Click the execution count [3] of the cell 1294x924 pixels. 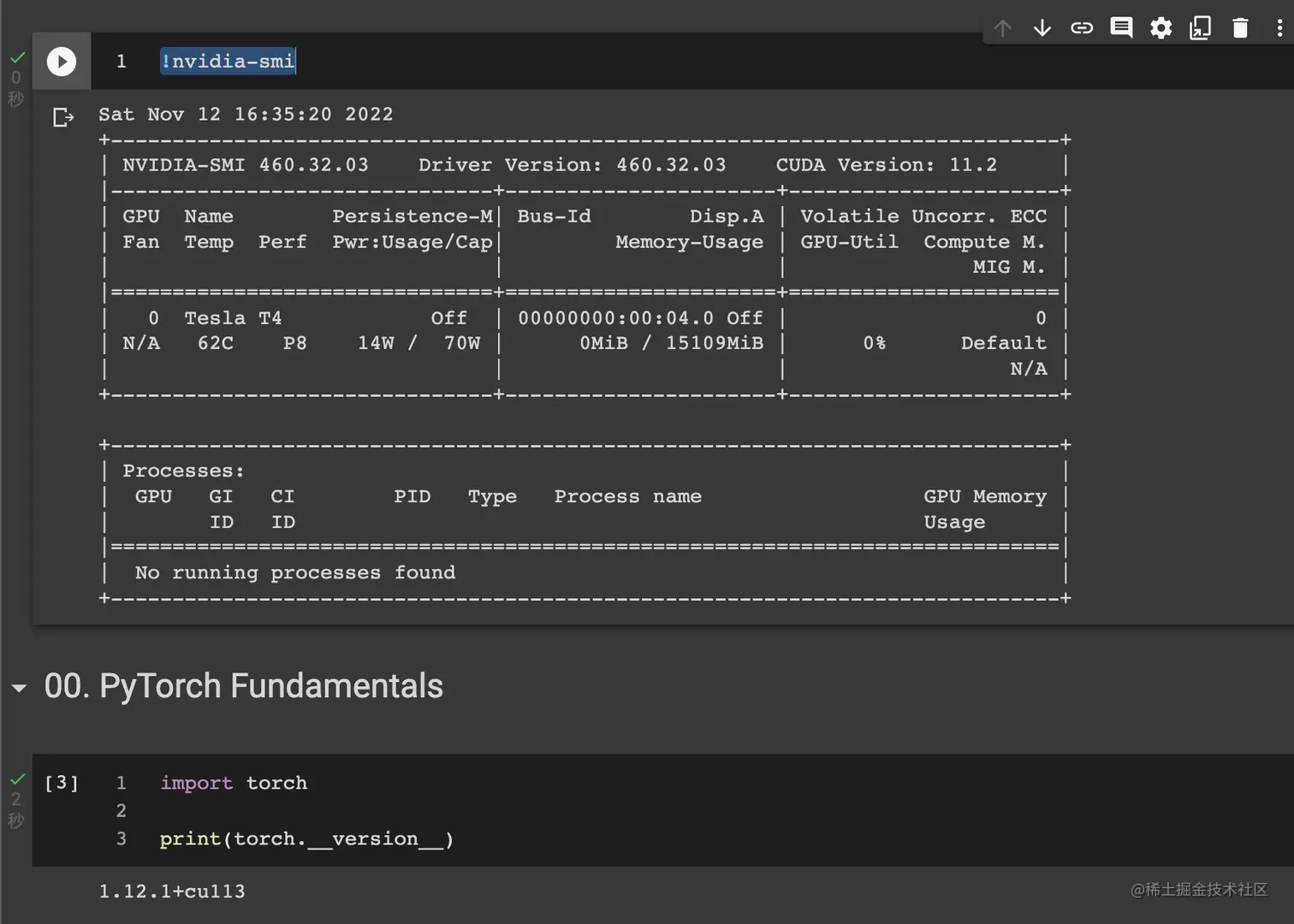(x=62, y=783)
